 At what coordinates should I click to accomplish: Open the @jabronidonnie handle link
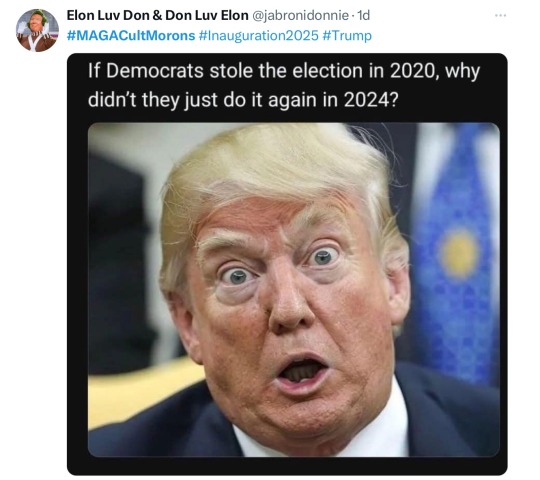(x=301, y=15)
